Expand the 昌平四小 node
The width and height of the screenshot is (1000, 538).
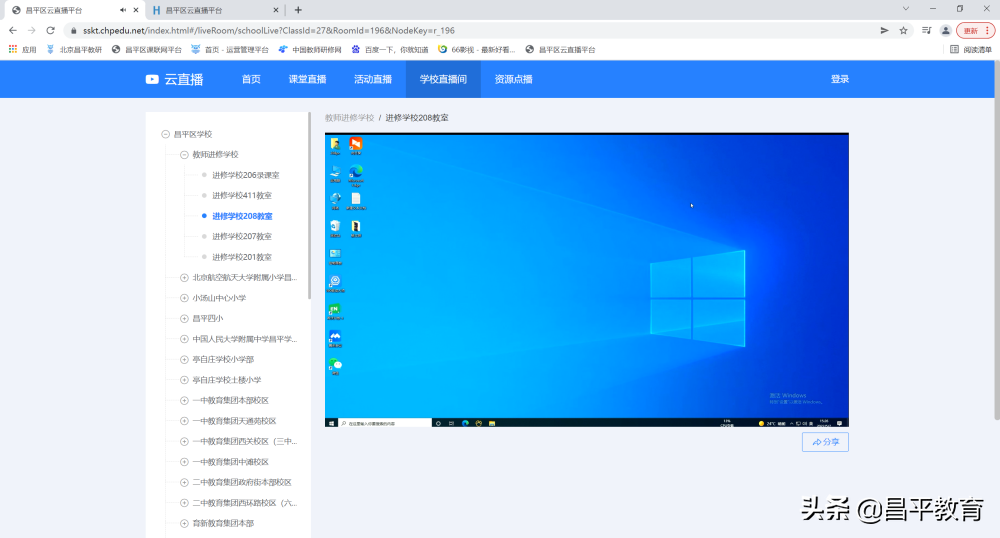click(x=184, y=319)
